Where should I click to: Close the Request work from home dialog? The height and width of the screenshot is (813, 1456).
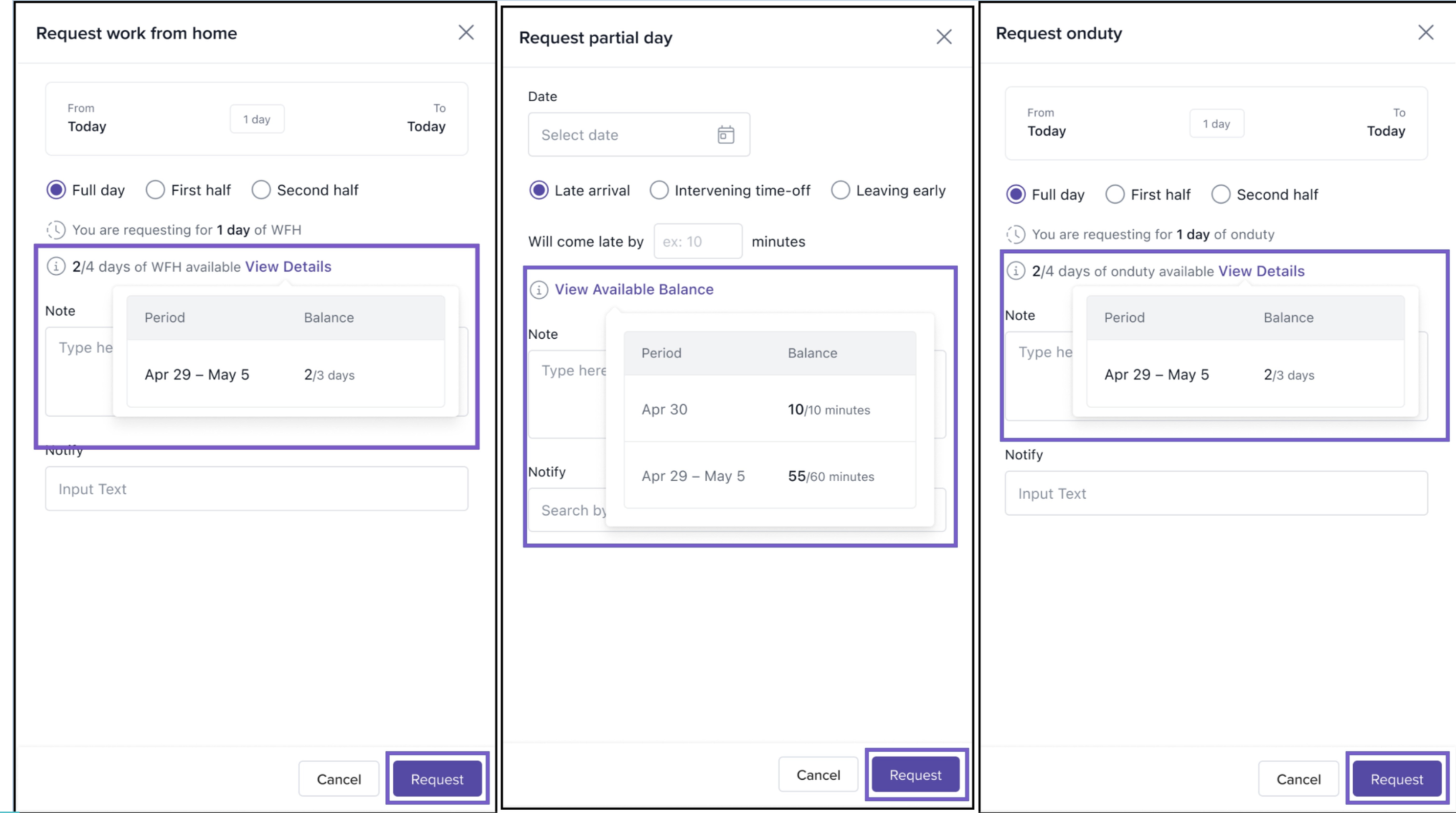(x=466, y=33)
